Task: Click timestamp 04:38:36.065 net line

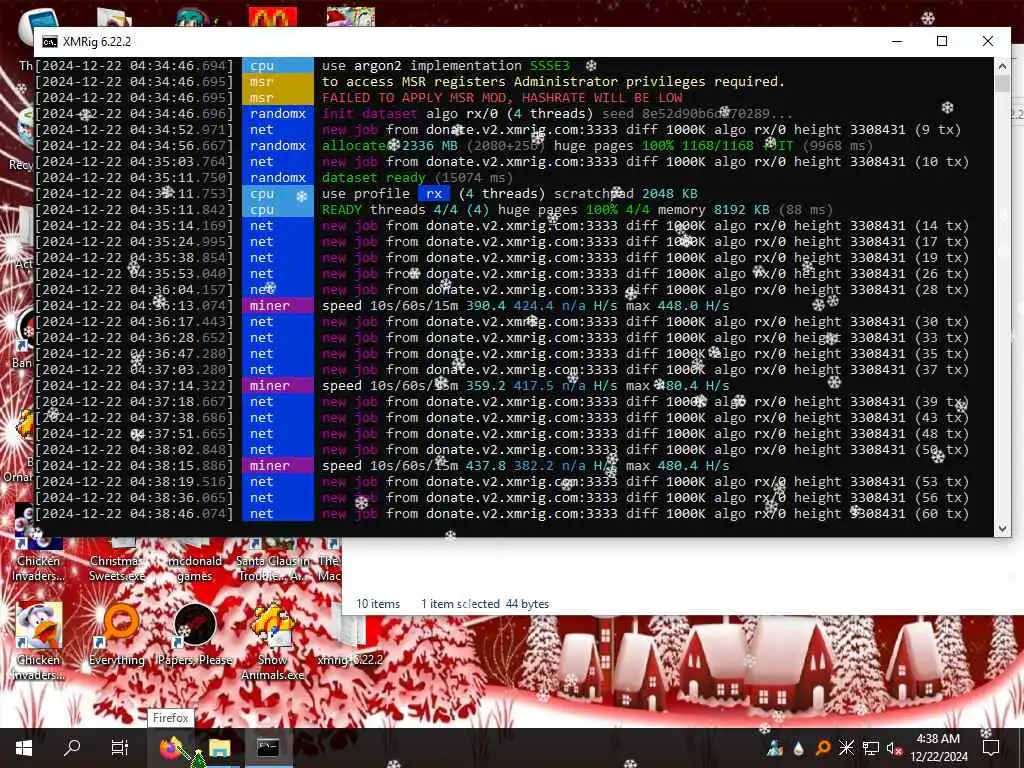Action: point(134,498)
